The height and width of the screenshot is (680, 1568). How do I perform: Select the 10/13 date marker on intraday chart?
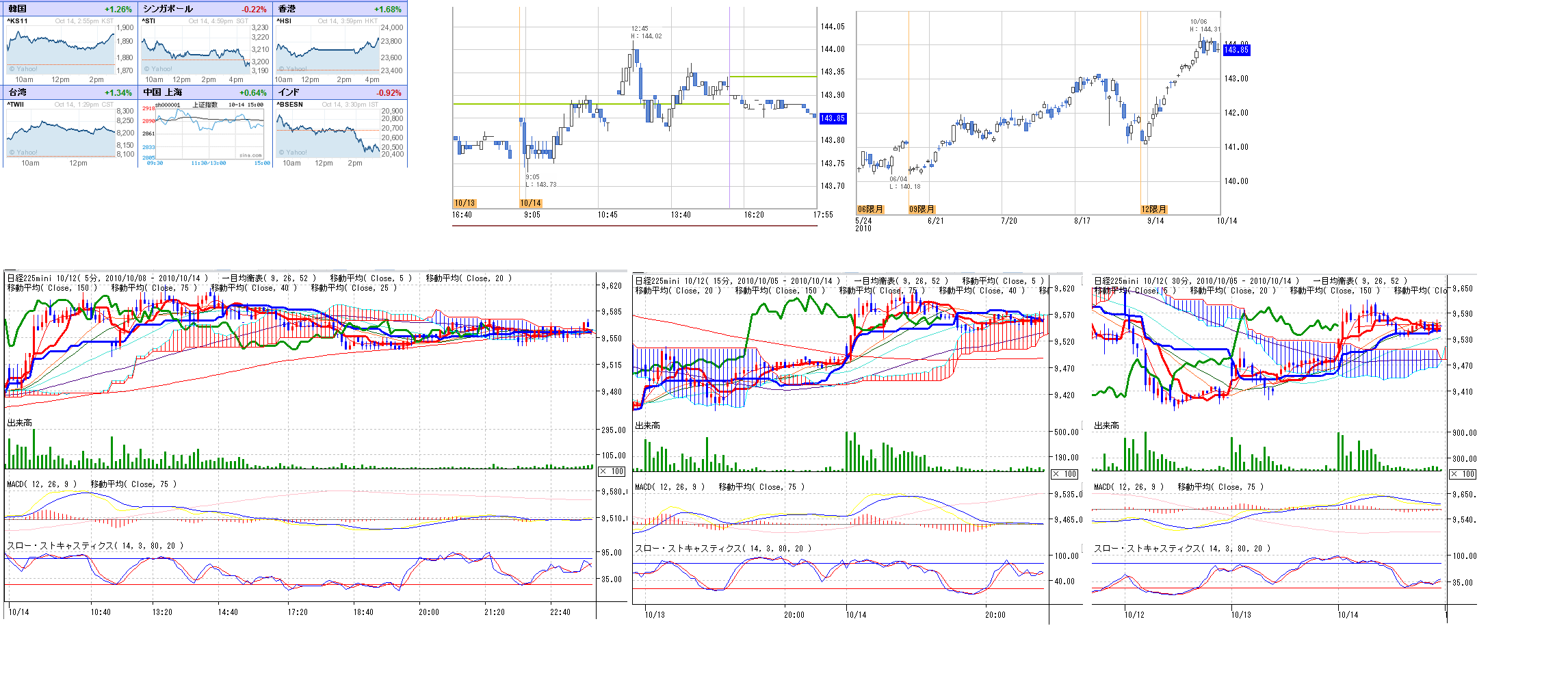tap(465, 203)
